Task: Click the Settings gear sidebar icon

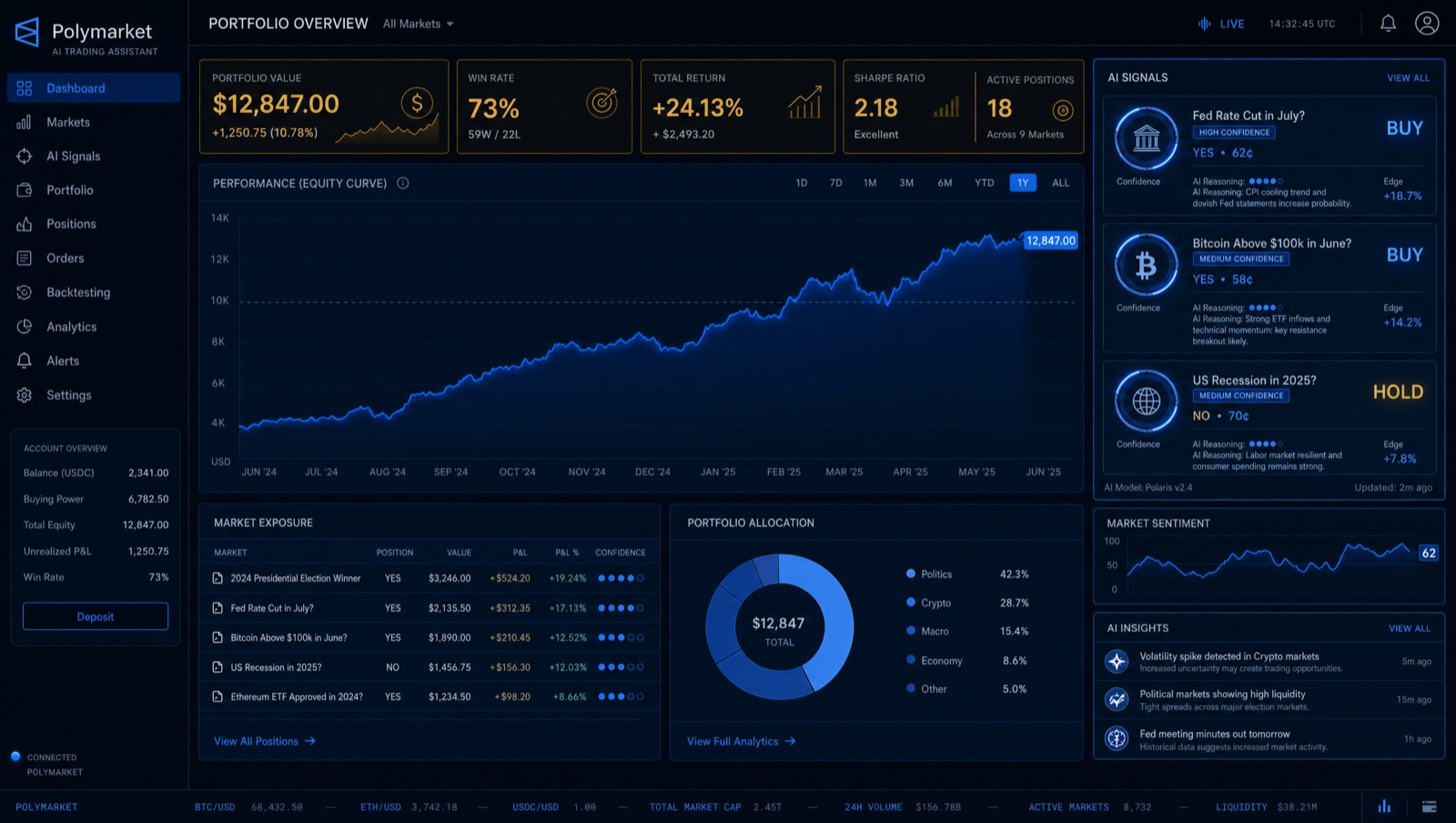Action: coord(25,395)
